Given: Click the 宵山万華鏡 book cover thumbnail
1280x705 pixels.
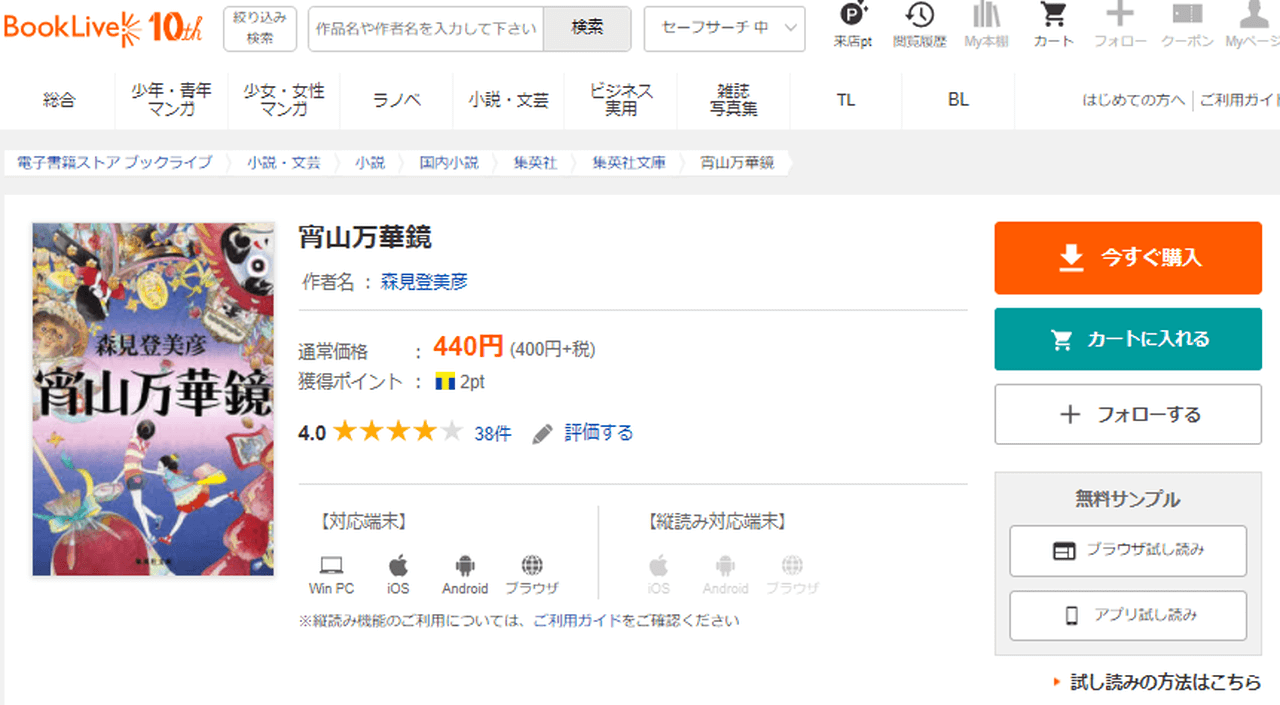Looking at the screenshot, I should tap(153, 399).
